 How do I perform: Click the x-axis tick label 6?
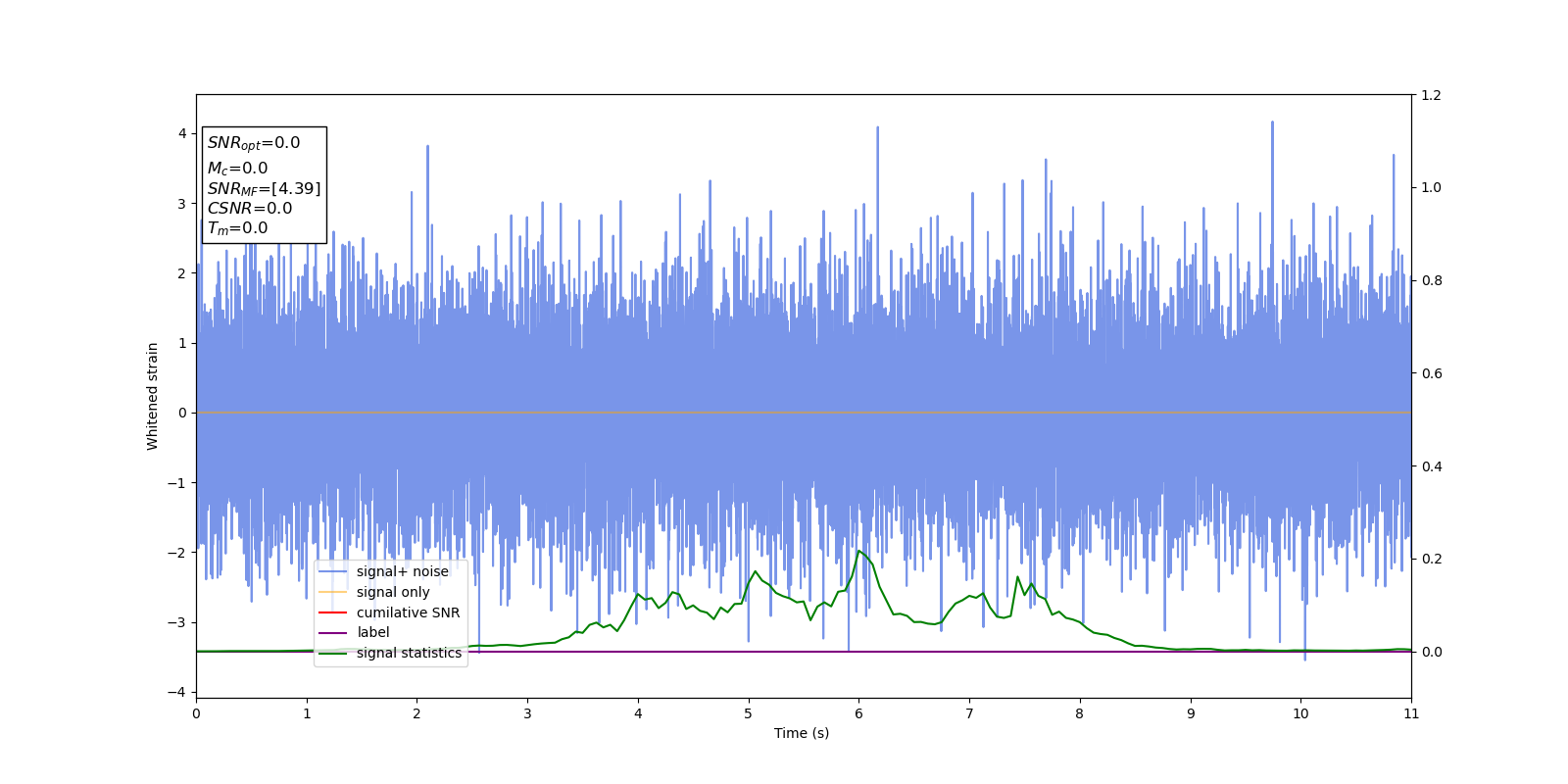pos(858,713)
